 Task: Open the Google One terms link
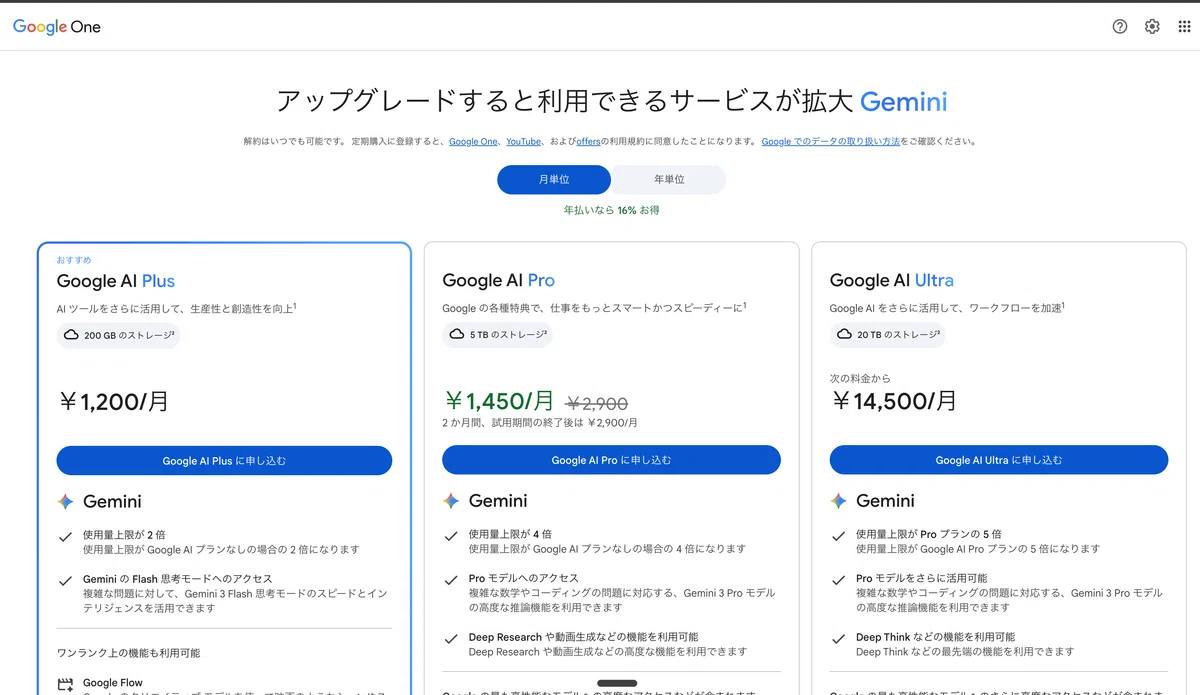click(473, 142)
